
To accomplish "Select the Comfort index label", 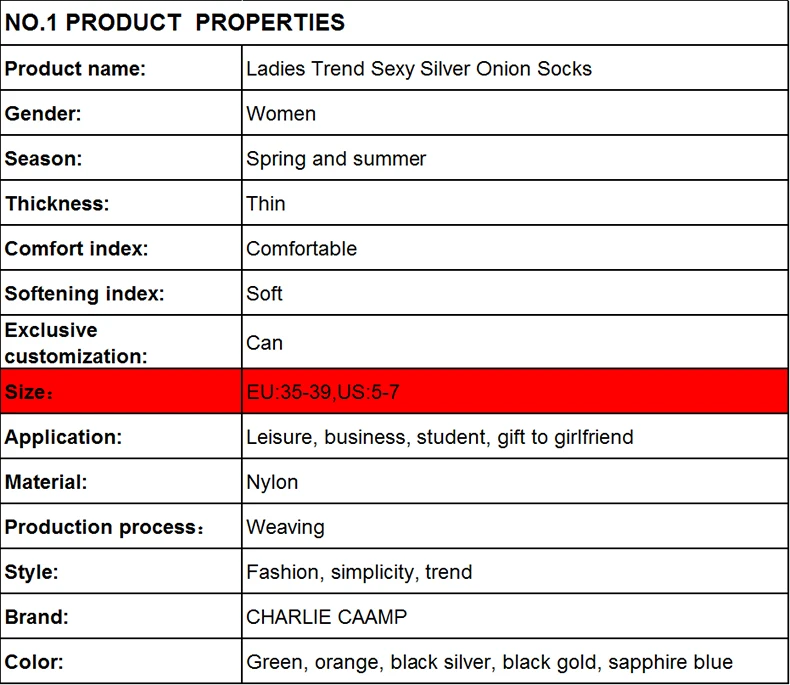I will click(x=76, y=248).
